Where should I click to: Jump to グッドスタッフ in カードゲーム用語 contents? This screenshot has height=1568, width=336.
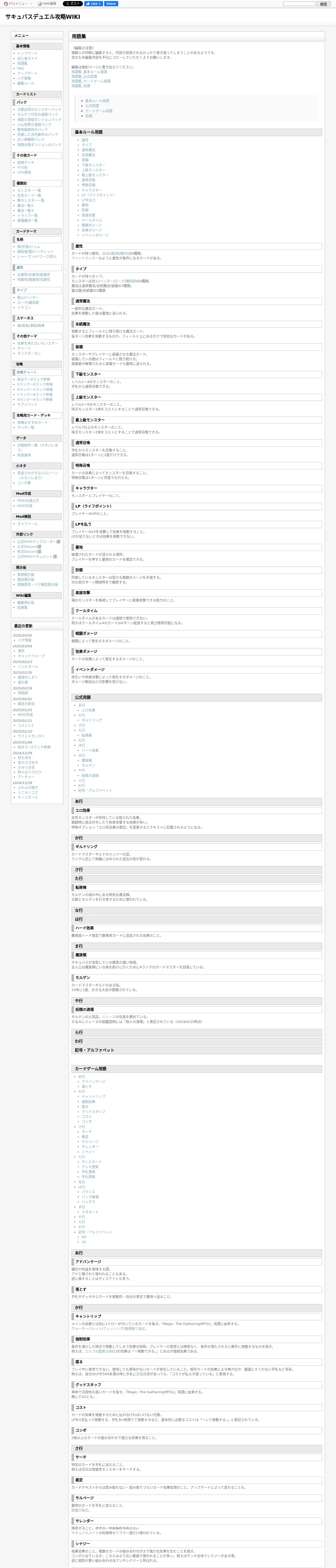tap(93, 1111)
